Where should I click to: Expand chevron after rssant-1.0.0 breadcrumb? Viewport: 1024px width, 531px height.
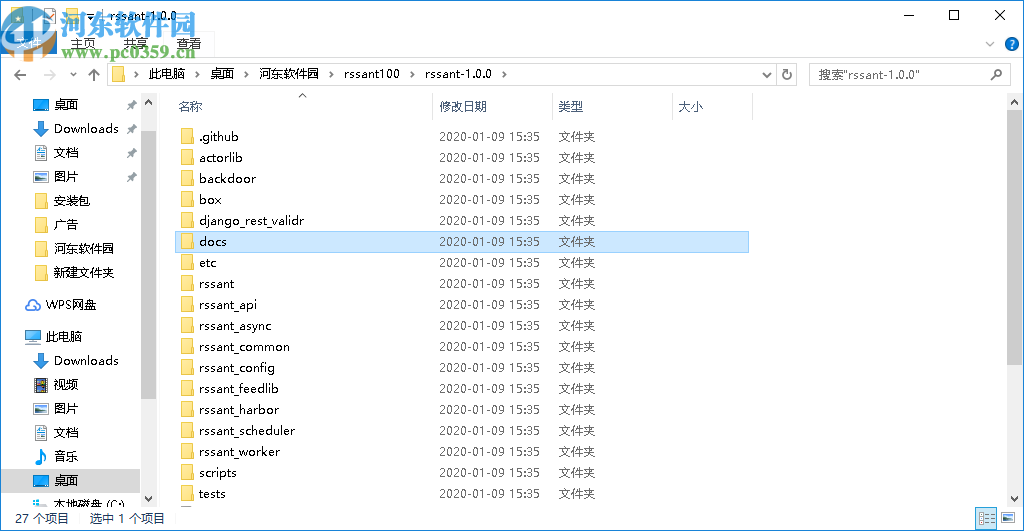point(504,74)
